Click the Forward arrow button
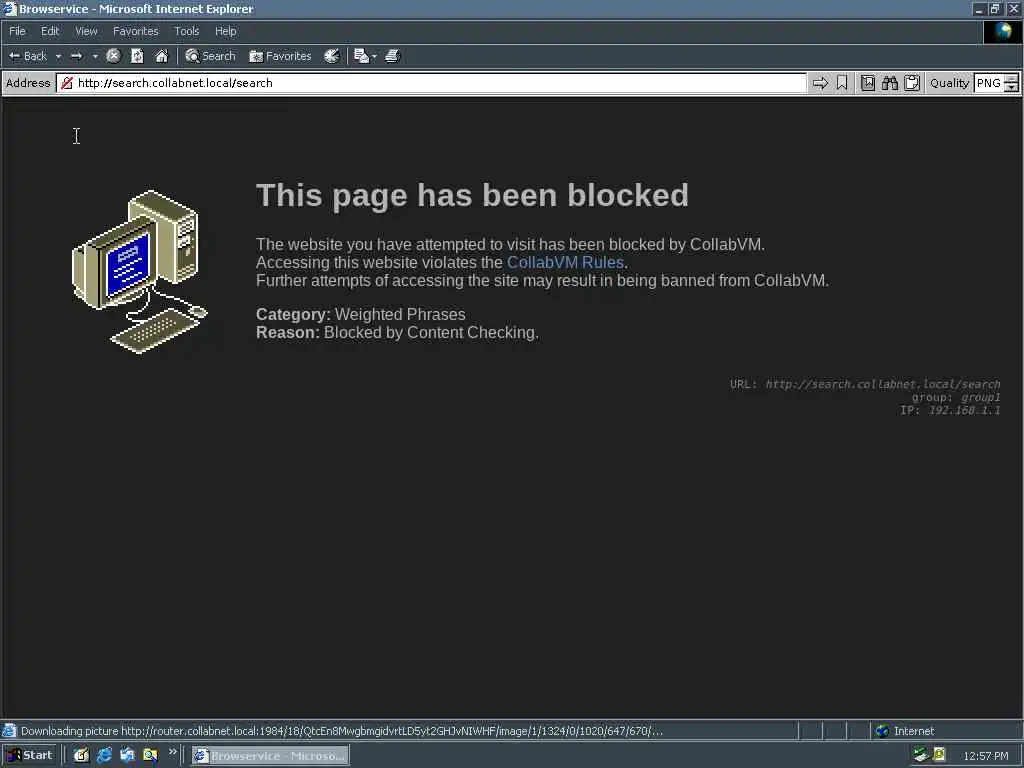 click(x=76, y=56)
